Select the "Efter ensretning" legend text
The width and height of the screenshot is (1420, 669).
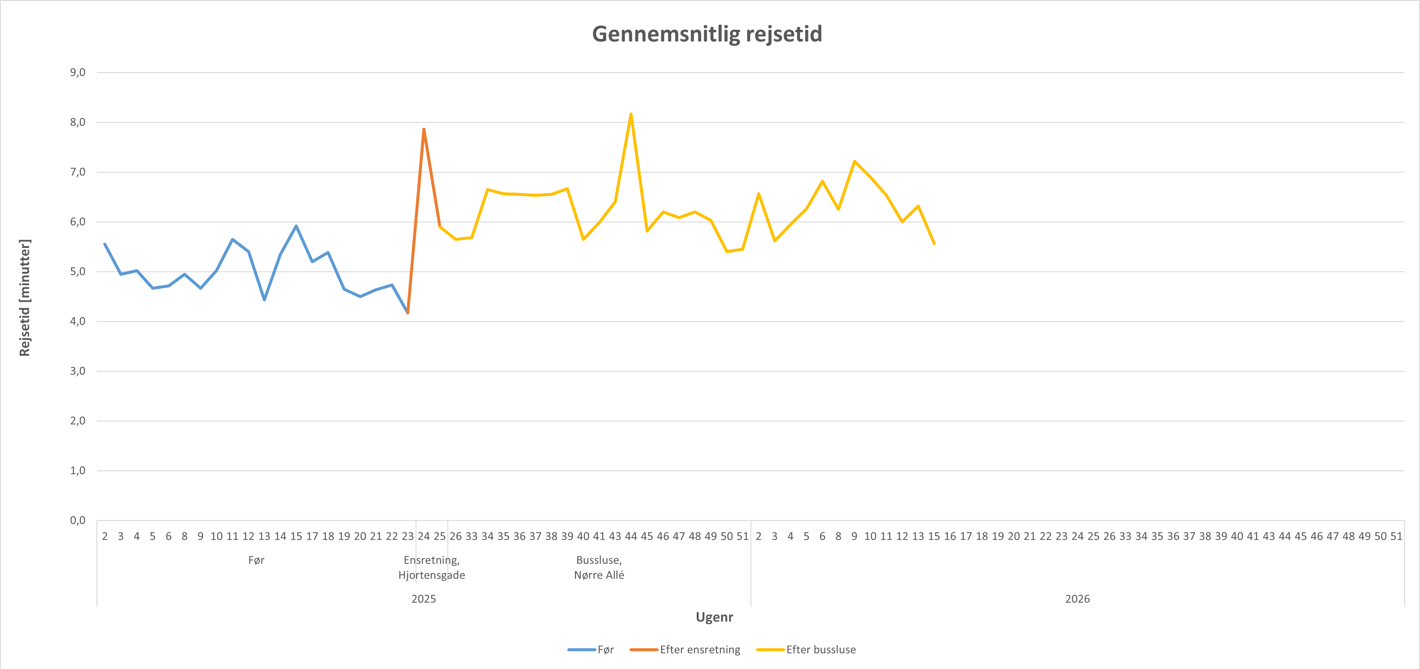(x=700, y=650)
